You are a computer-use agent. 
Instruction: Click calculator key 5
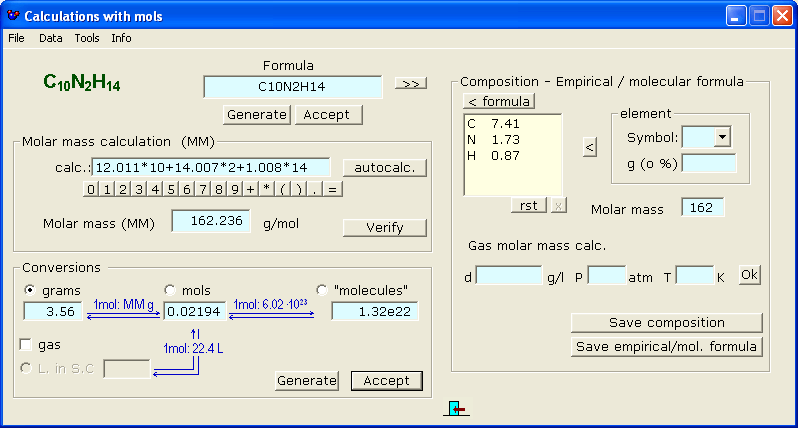click(x=171, y=189)
